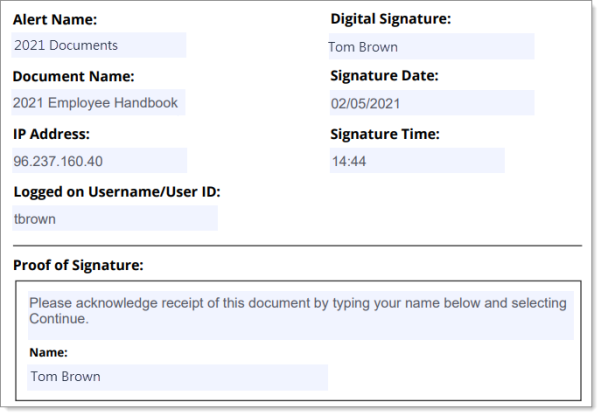601x416 pixels.
Task: Click the IP Address field 96.237.160.40
Action: (x=100, y=161)
